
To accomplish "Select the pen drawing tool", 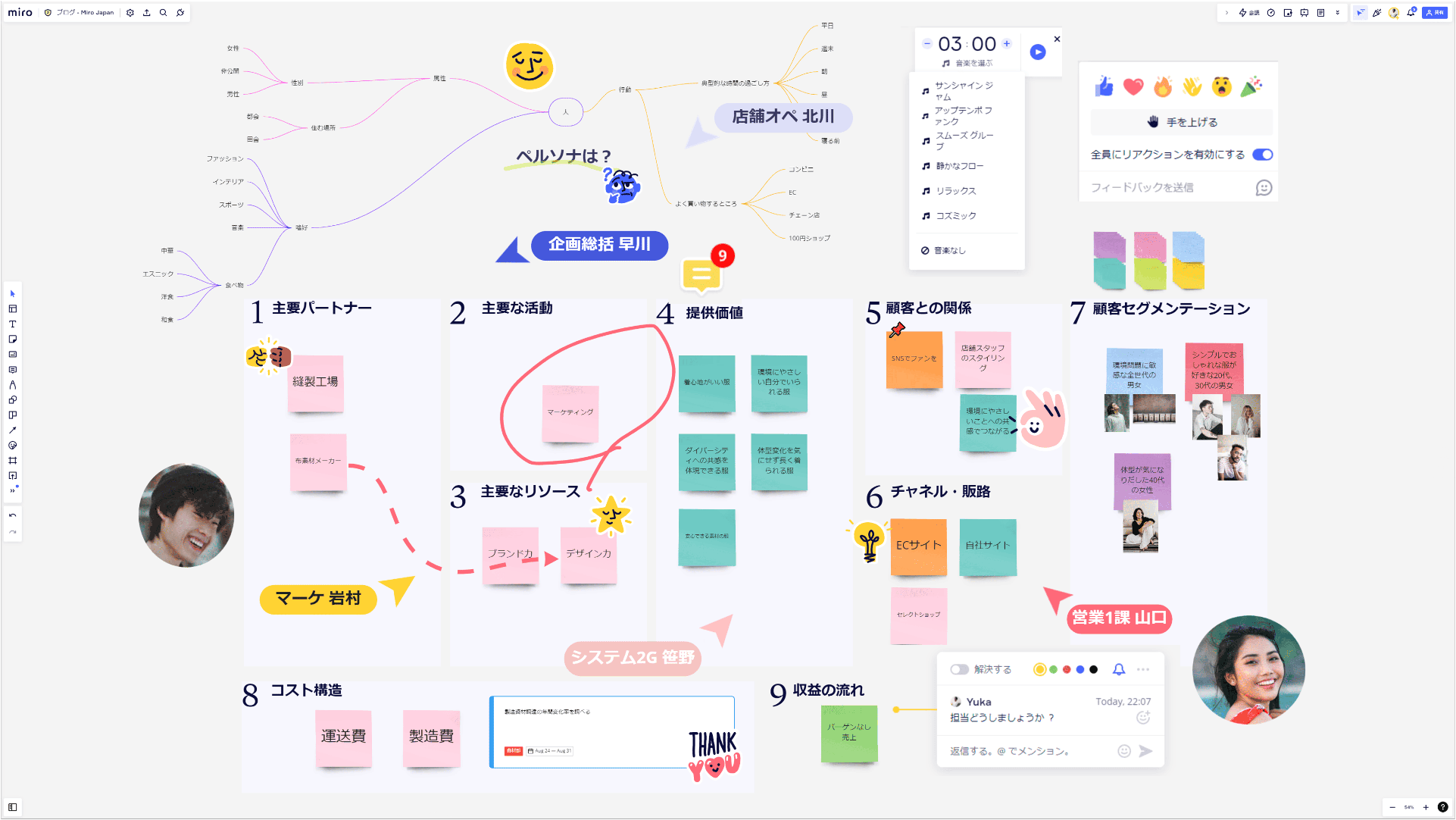I will tap(12, 385).
